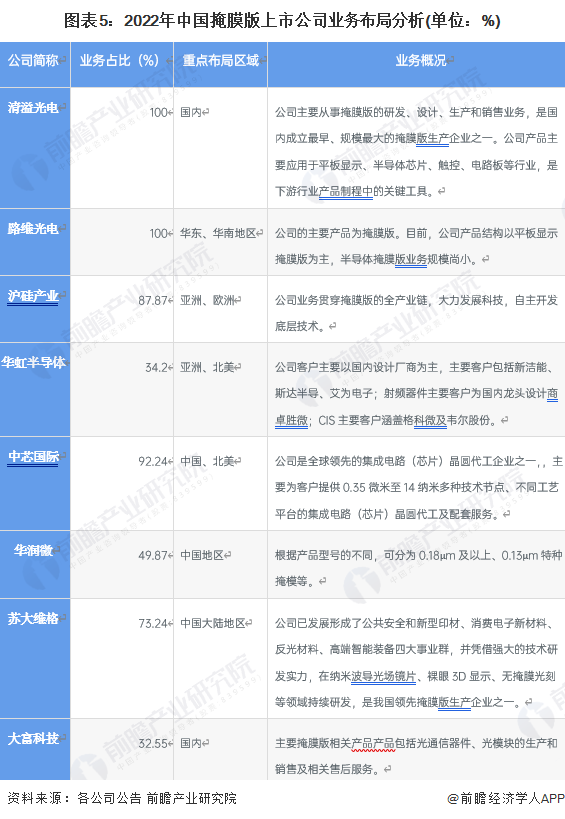Viewport: 565px width, 819px height.
Task: Click the chart title 图表5
Action: pos(87,21)
